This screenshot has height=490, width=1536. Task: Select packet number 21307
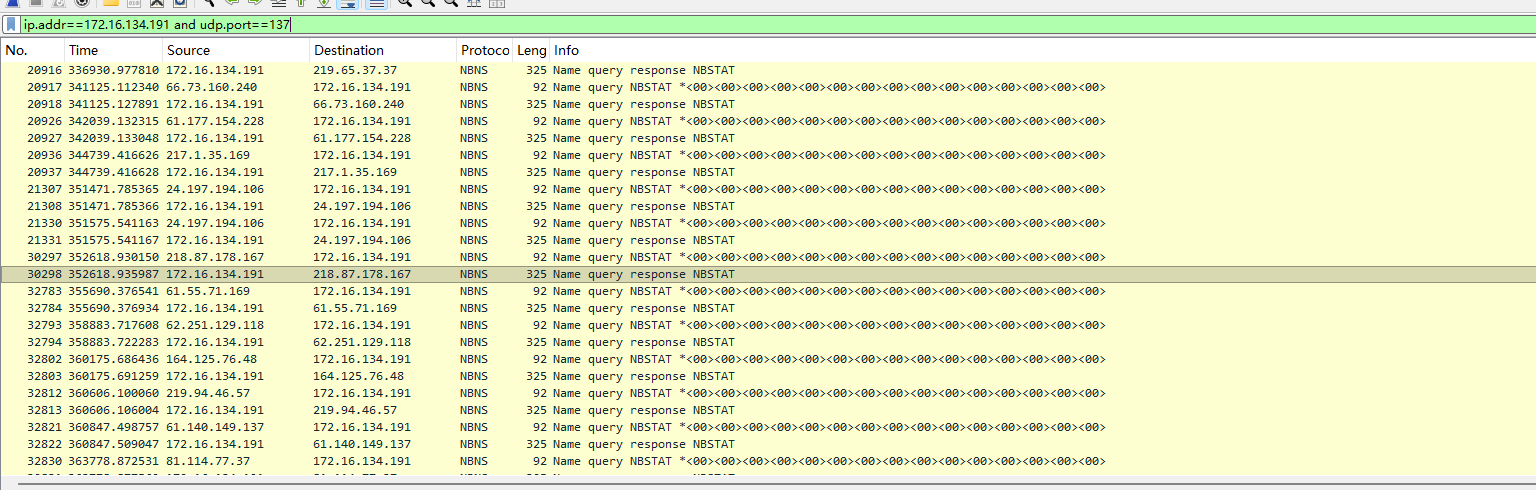point(44,189)
